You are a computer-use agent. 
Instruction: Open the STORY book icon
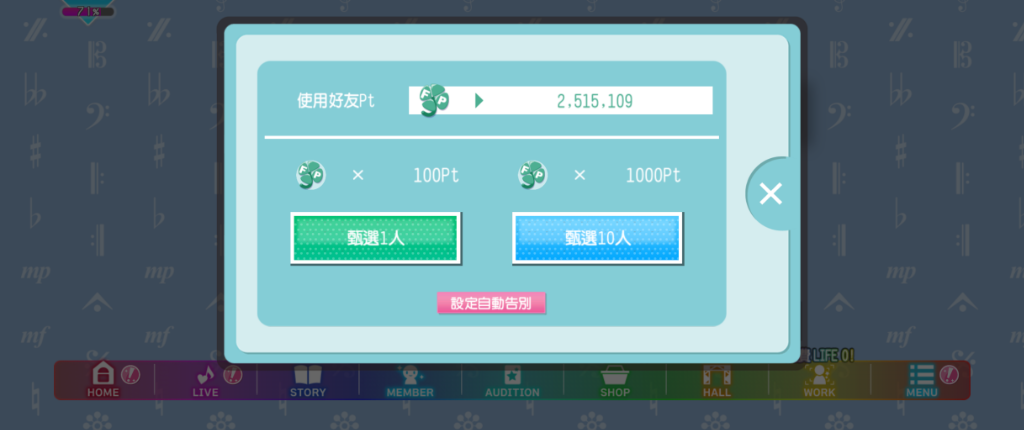click(308, 374)
